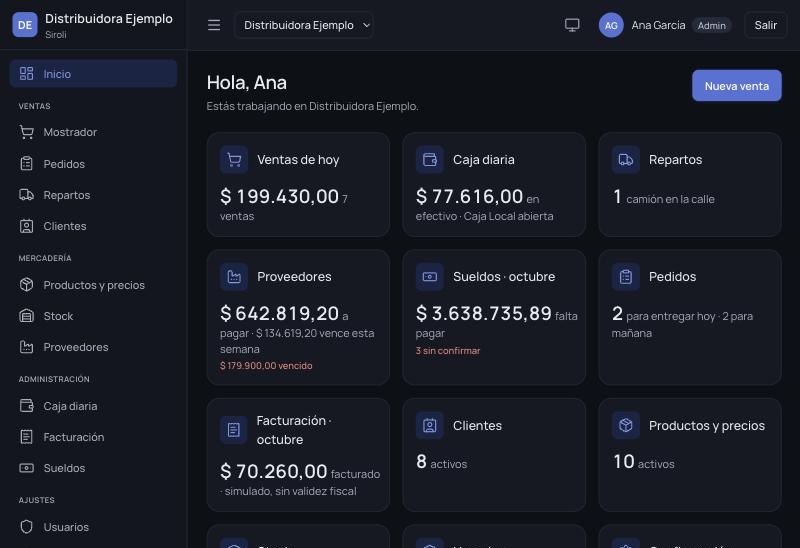
Task: Click the Usuarios shield icon in sidebar
Action: pyautogui.click(x=27, y=527)
